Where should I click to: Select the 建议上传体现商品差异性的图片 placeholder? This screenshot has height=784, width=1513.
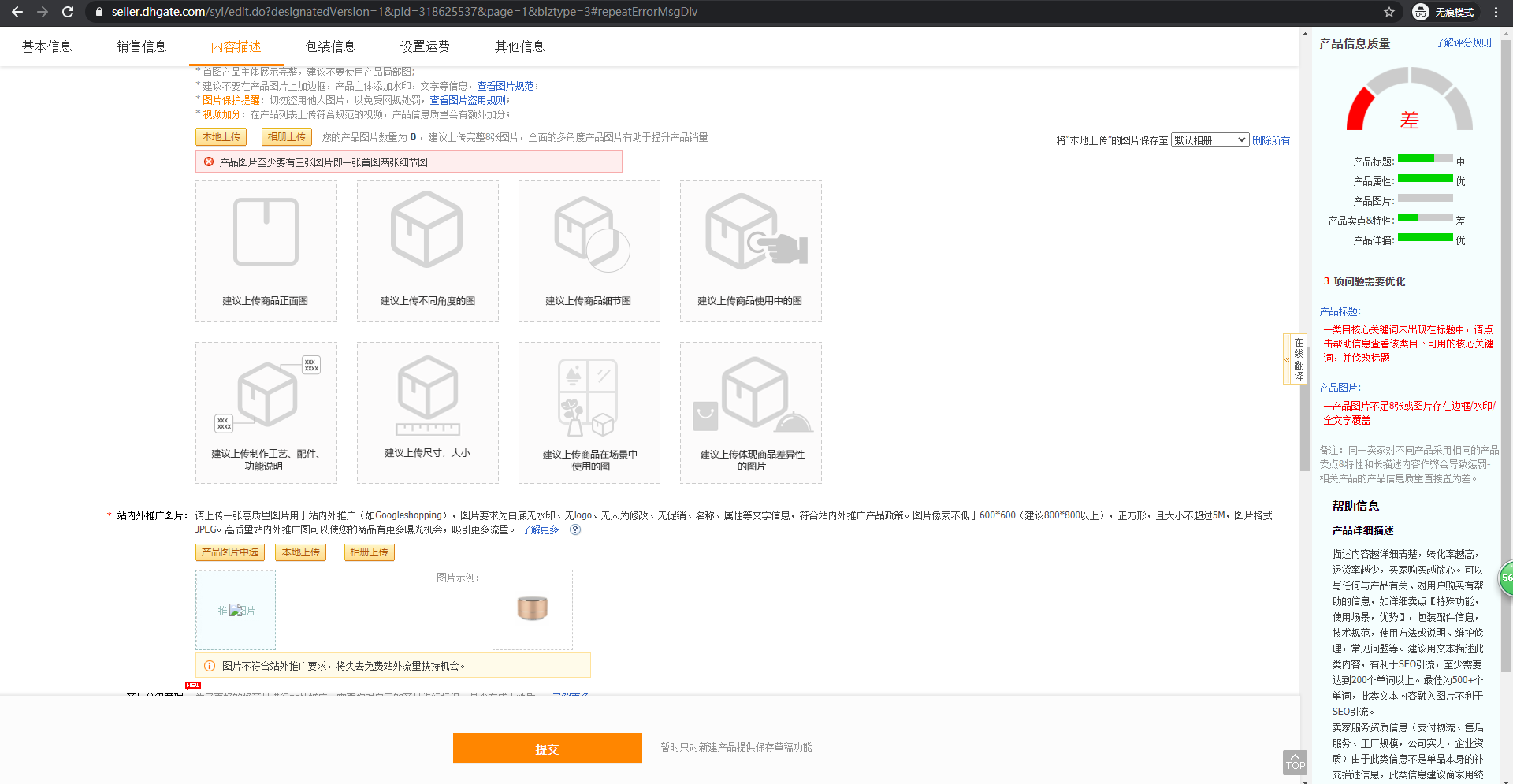pos(750,412)
